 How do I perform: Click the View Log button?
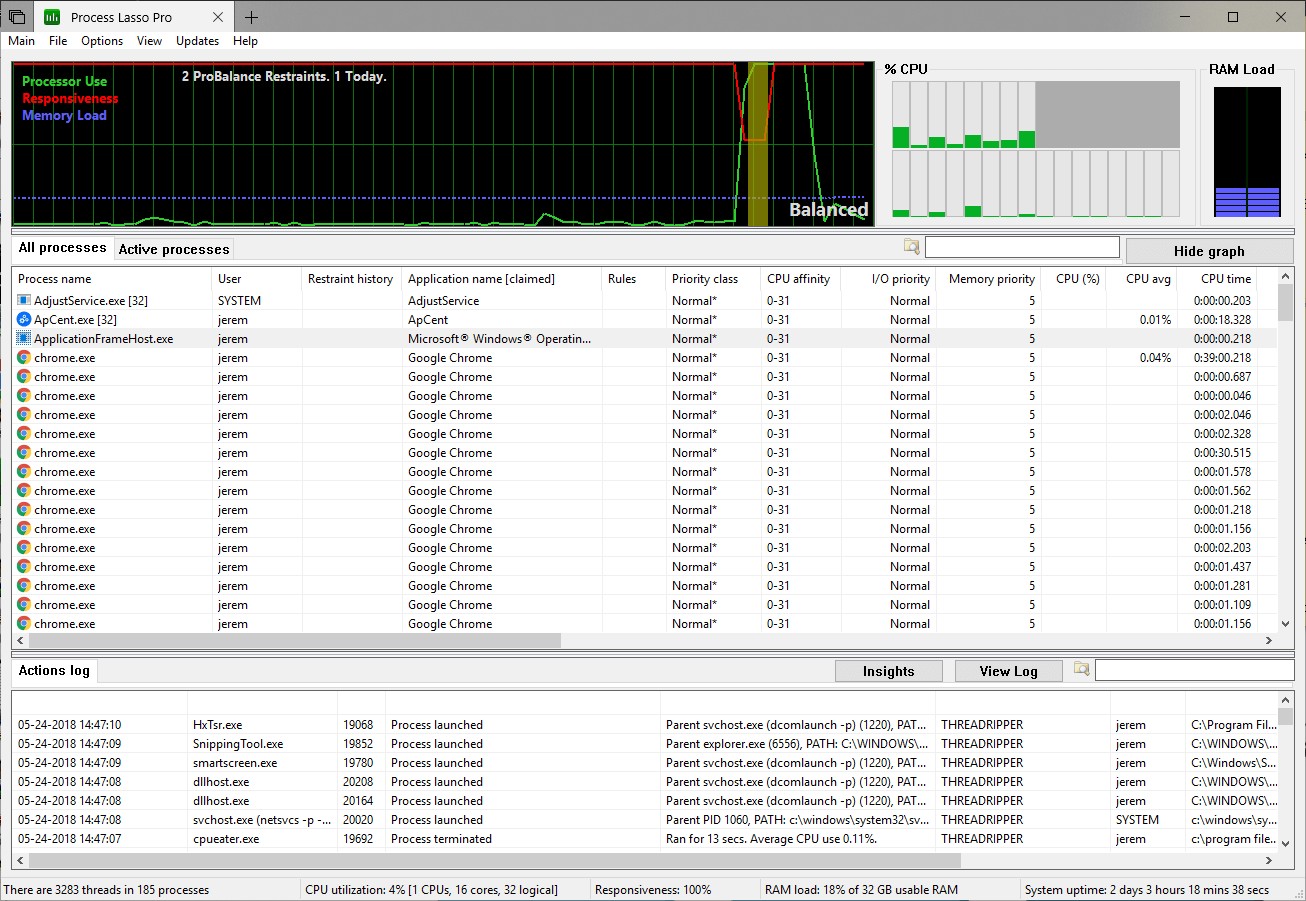pyautogui.click(x=1008, y=670)
